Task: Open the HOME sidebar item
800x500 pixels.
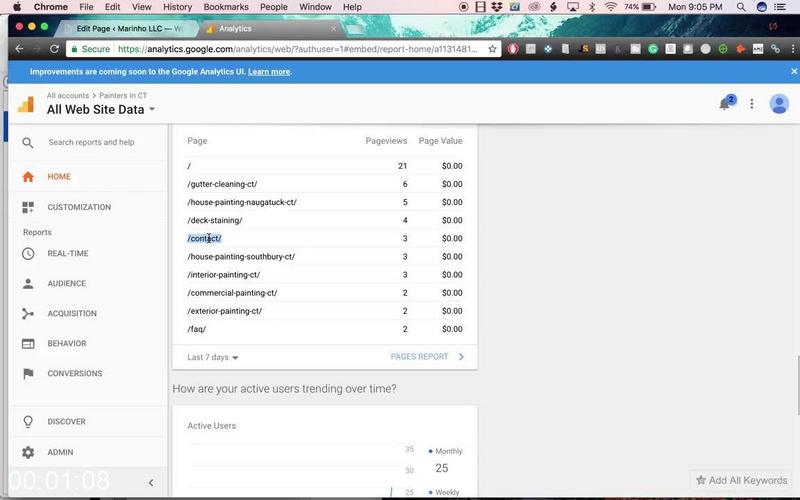Action: (x=88, y=177)
